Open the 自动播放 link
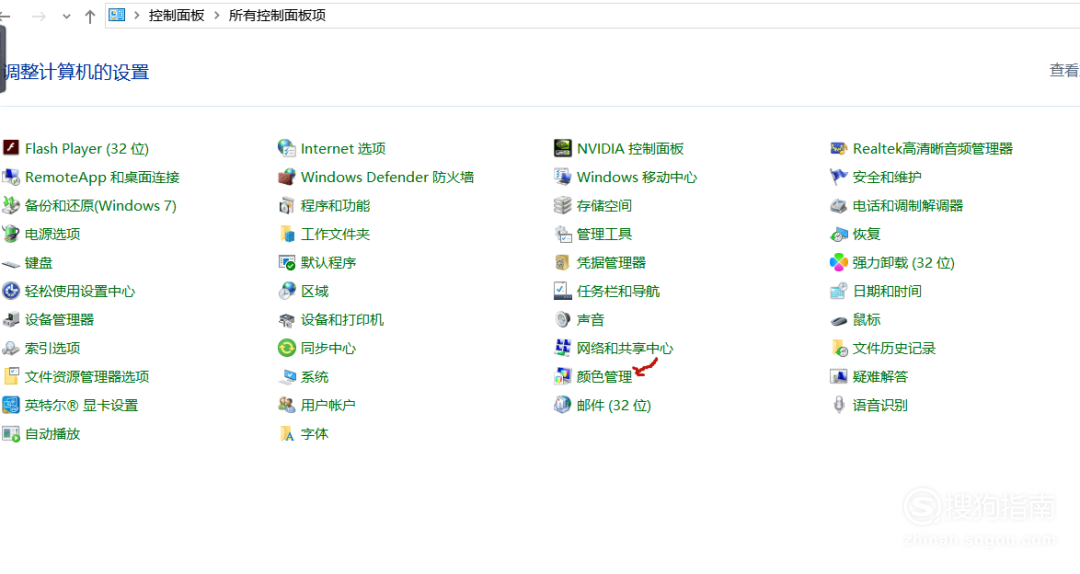1080x574 pixels. click(x=52, y=434)
